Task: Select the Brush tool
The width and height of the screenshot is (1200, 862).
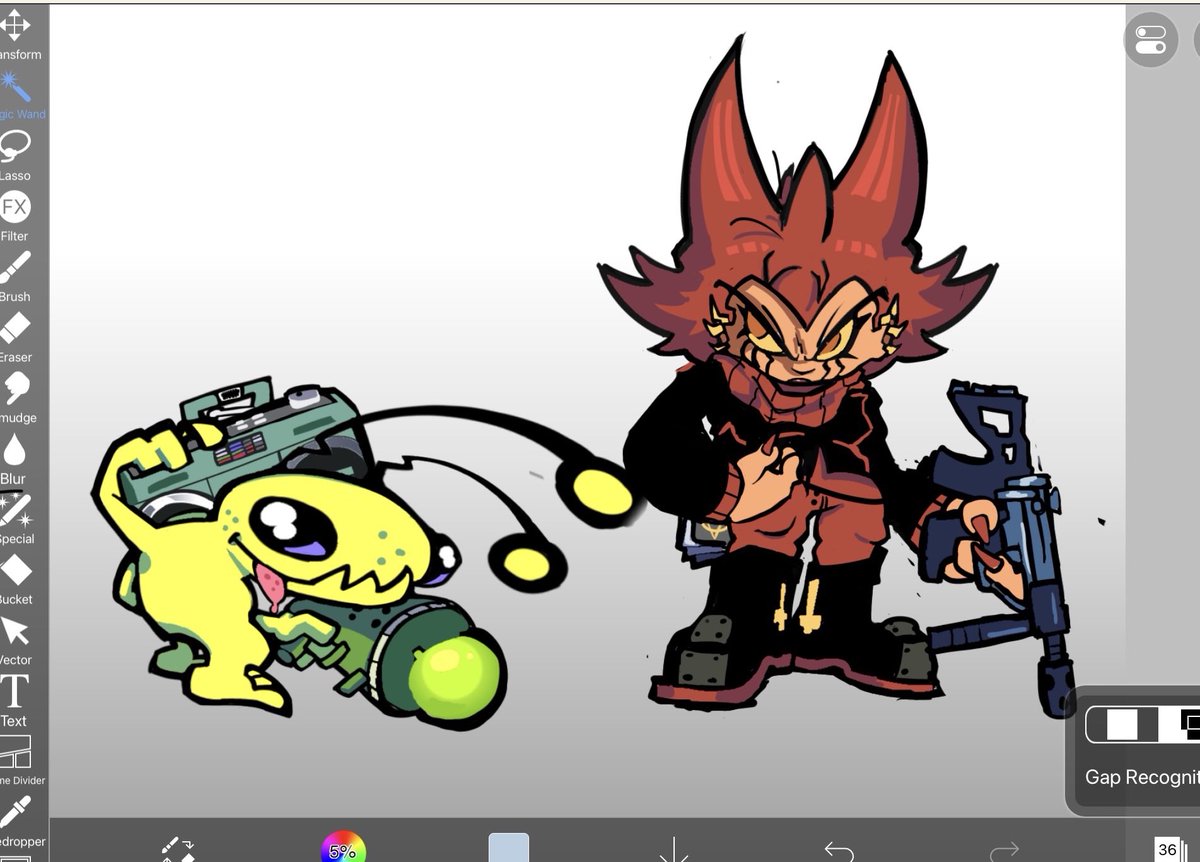Action: (x=15, y=277)
